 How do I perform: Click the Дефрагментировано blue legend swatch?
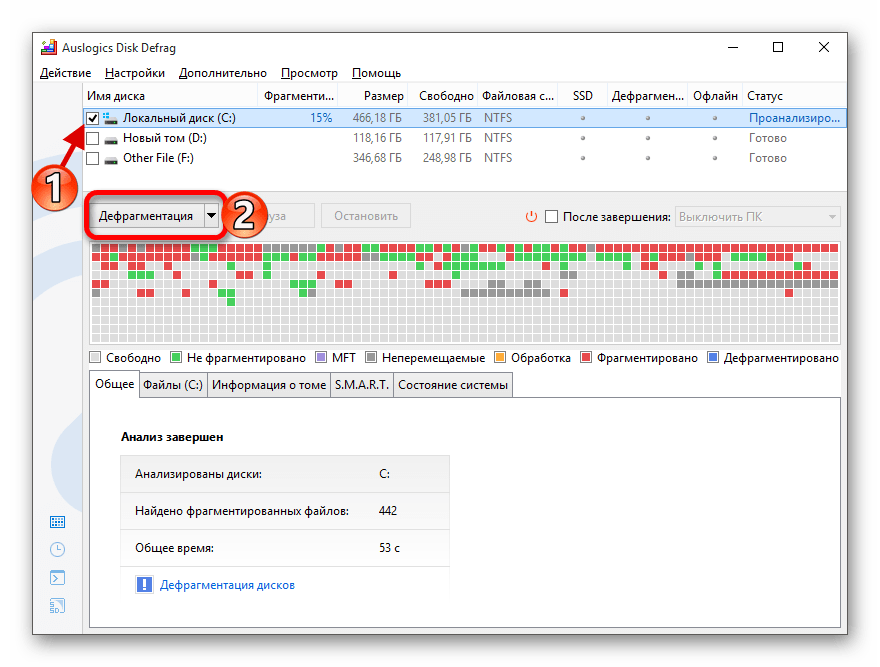713,358
